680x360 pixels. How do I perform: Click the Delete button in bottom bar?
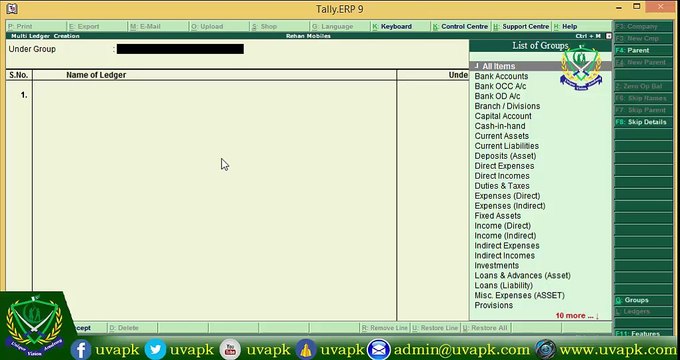click(133, 328)
